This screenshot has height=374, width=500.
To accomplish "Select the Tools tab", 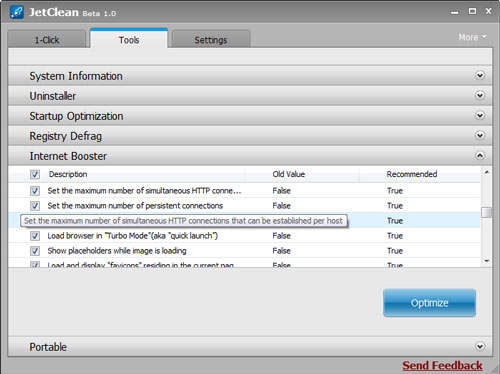I will pyautogui.click(x=129, y=39).
